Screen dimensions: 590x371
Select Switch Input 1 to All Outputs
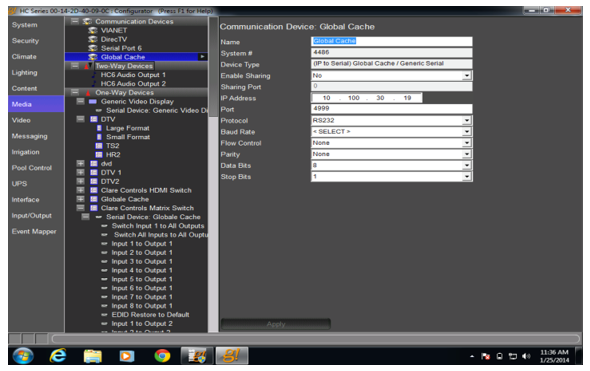point(158,226)
